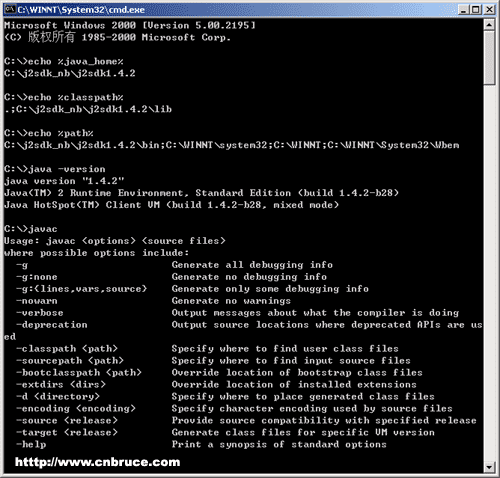Click the '-d <directory>' option
500x478 pixels.
point(58,397)
